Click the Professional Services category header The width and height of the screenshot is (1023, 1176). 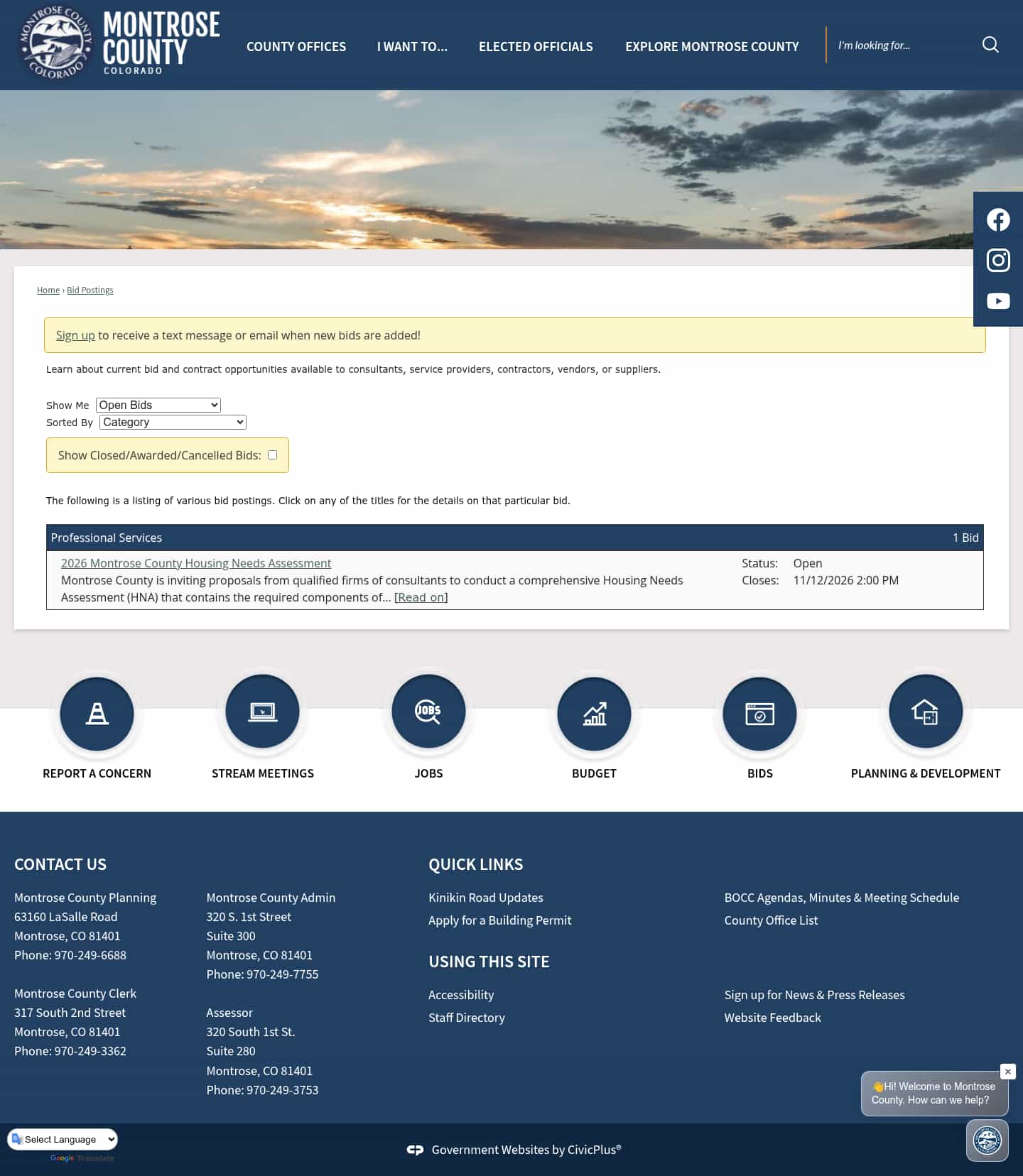[x=515, y=538]
